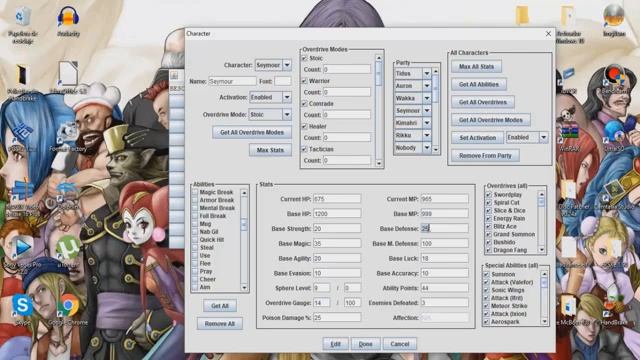Expand the Overdrive Mode dropdown
The width and height of the screenshot is (640, 360).
pos(287,115)
